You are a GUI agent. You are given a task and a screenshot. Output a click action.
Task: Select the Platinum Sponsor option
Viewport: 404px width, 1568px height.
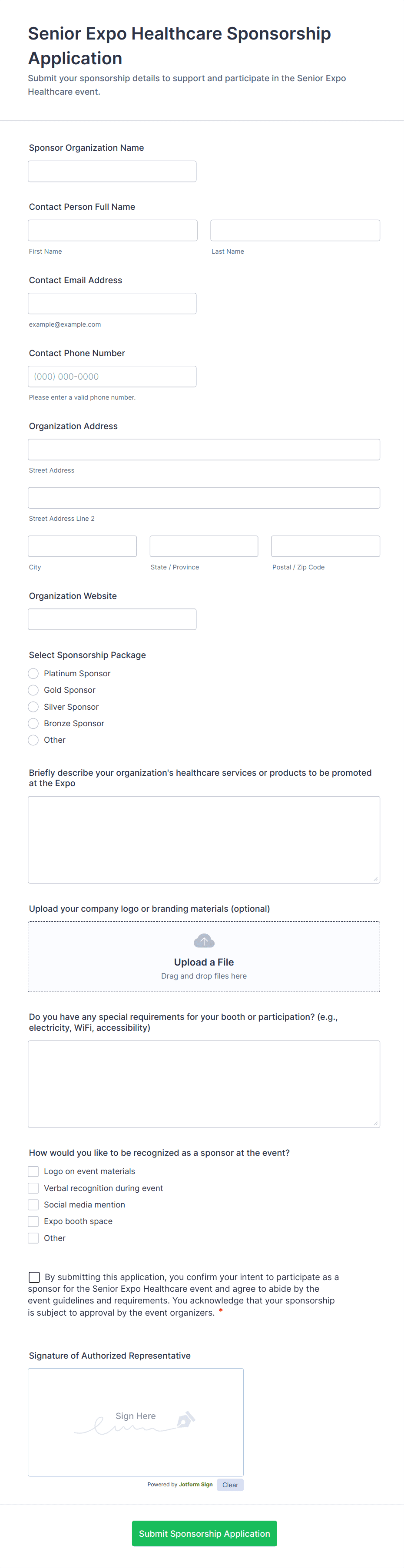point(33,673)
